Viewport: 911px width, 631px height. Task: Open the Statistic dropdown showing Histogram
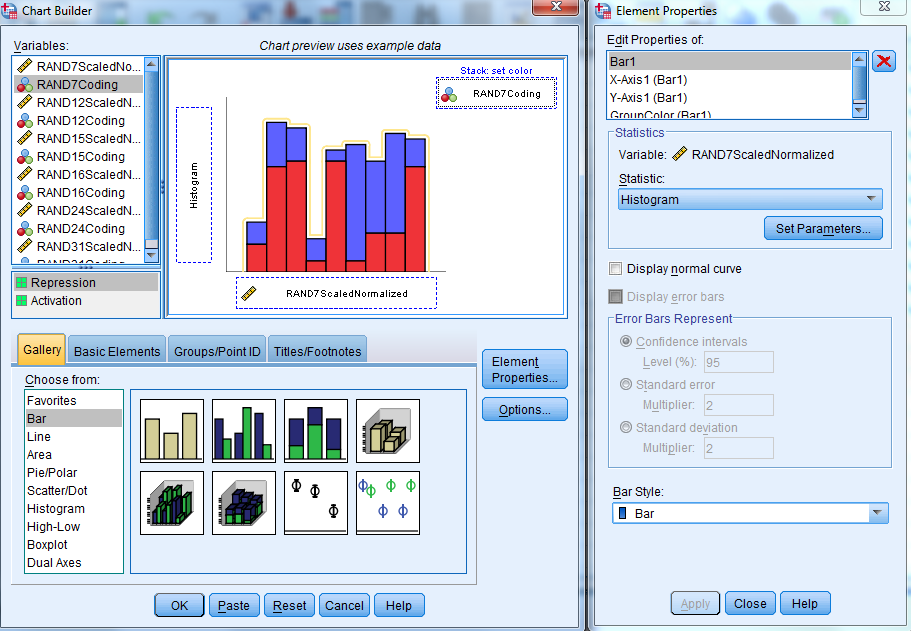[x=750, y=200]
